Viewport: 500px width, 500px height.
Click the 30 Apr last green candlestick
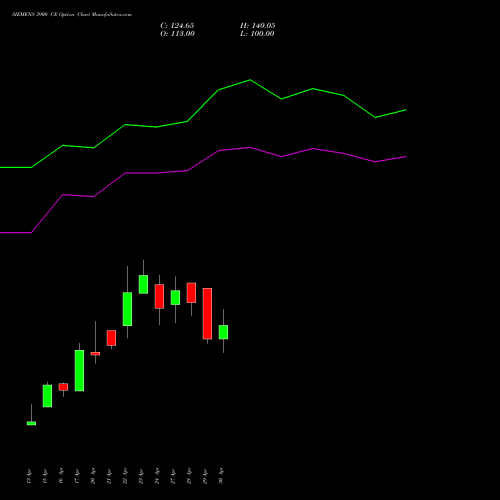[x=223, y=332]
